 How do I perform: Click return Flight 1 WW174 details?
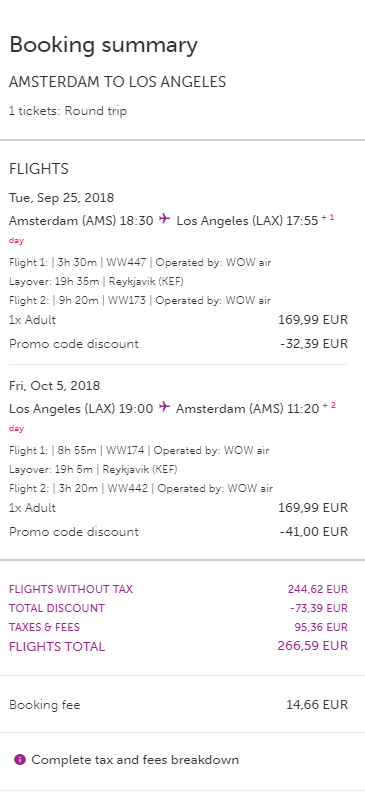[x=139, y=451]
